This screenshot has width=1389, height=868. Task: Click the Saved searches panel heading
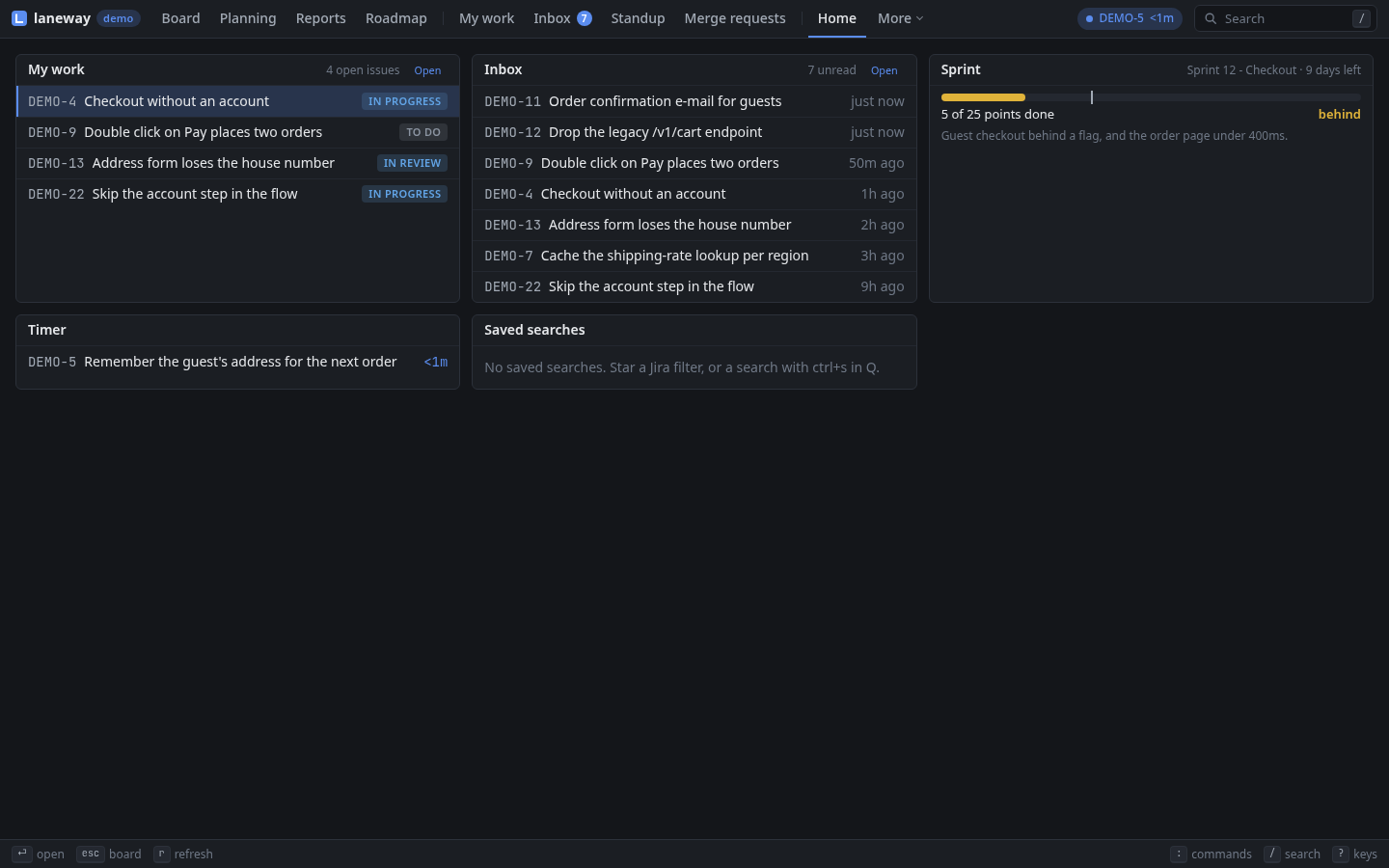click(534, 330)
